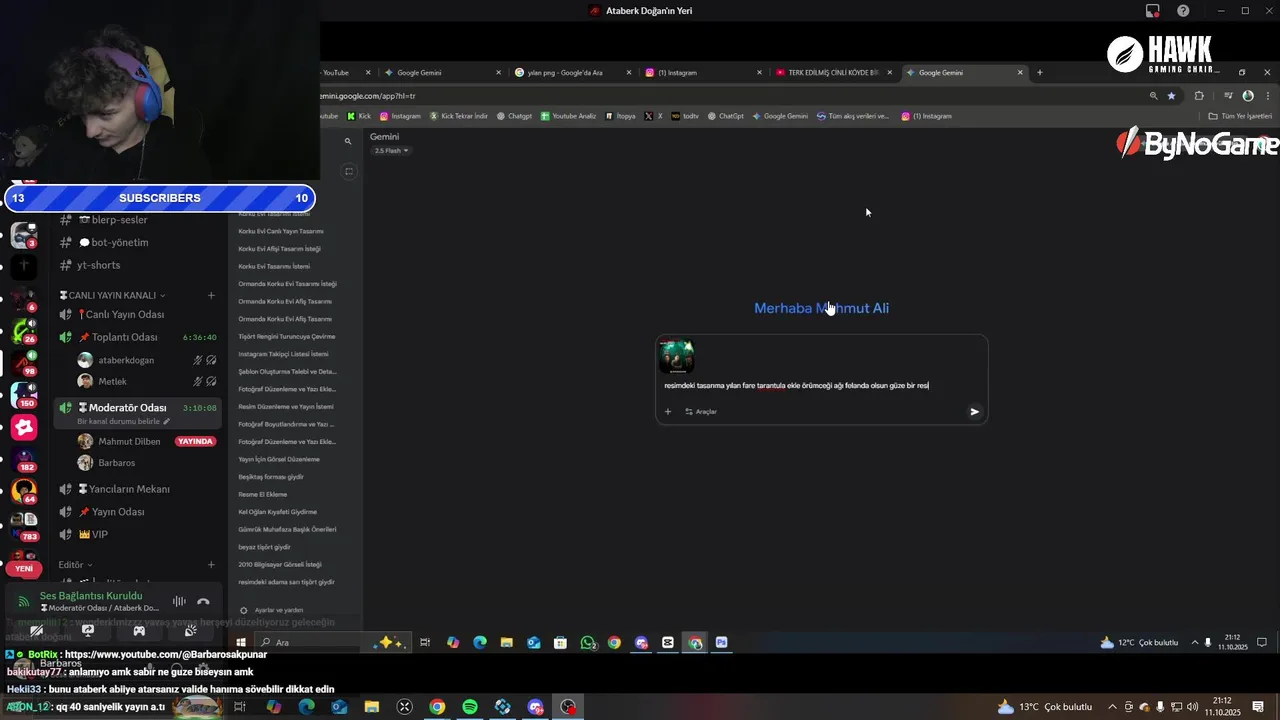
Task: Open the İtopya bookmark
Action: pyautogui.click(x=620, y=116)
